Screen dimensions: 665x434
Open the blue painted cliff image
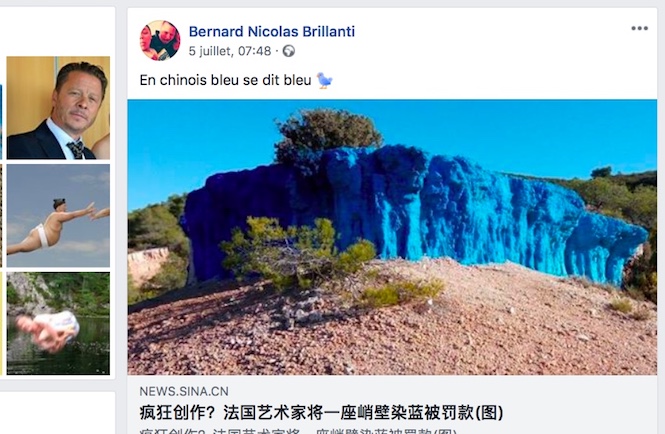point(392,237)
